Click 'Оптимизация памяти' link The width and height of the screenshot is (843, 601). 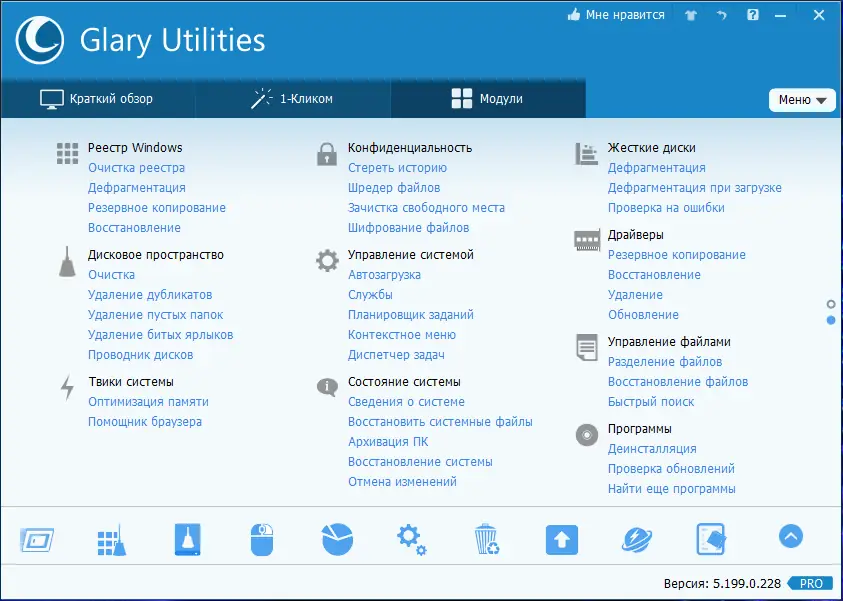pyautogui.click(x=148, y=402)
